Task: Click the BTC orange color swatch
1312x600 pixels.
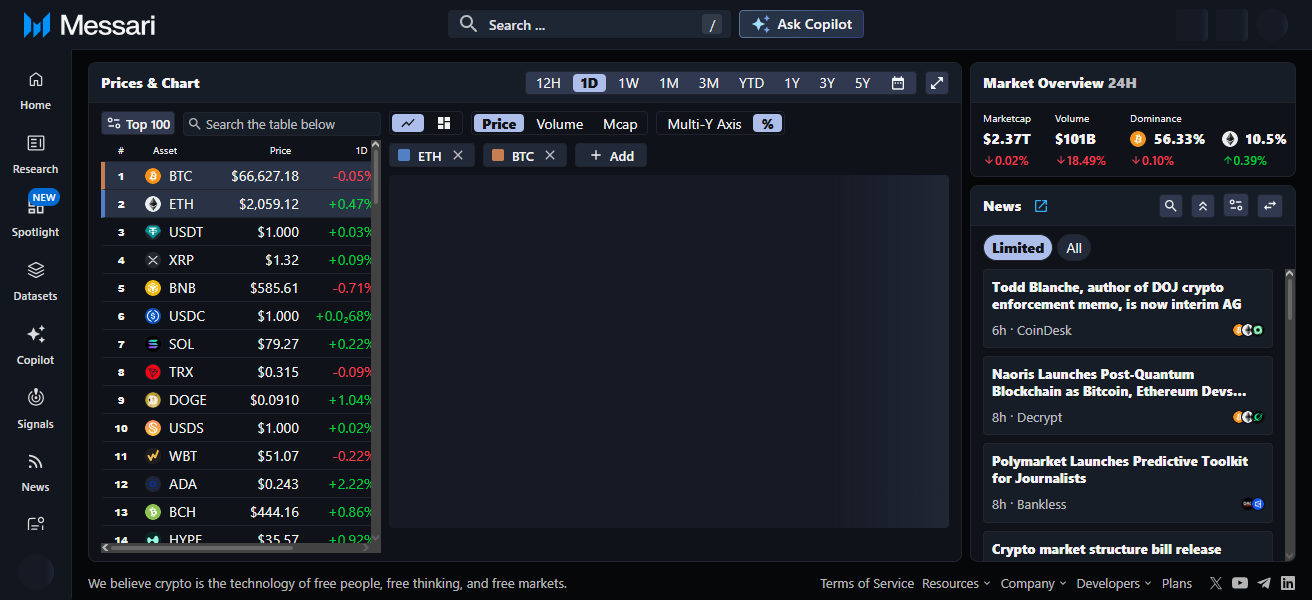Action: pyautogui.click(x=498, y=156)
